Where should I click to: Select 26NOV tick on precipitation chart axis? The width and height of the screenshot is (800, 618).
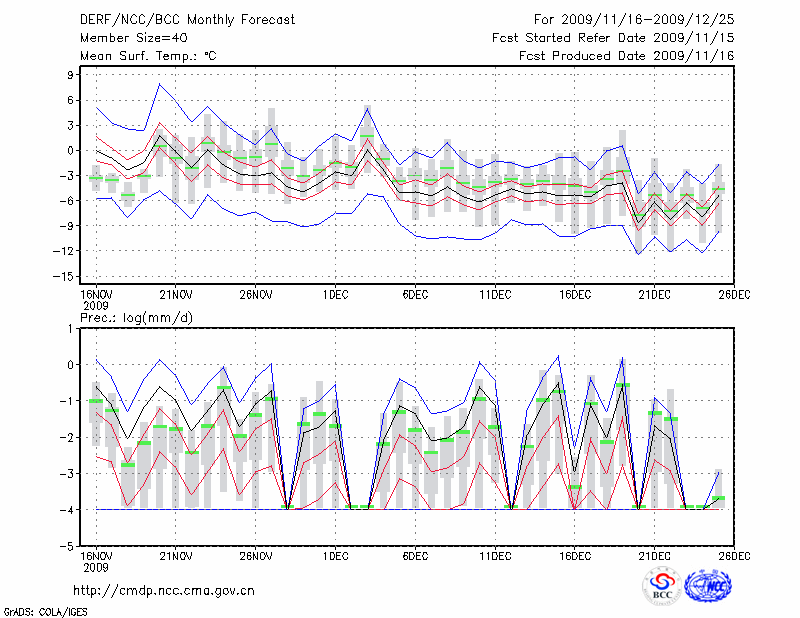[256, 555]
